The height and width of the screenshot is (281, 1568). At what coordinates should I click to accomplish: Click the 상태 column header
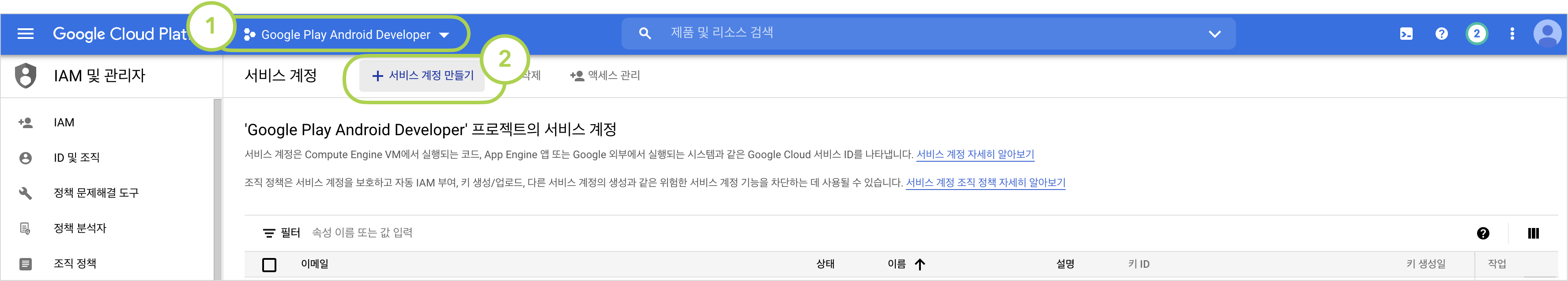pos(825,264)
